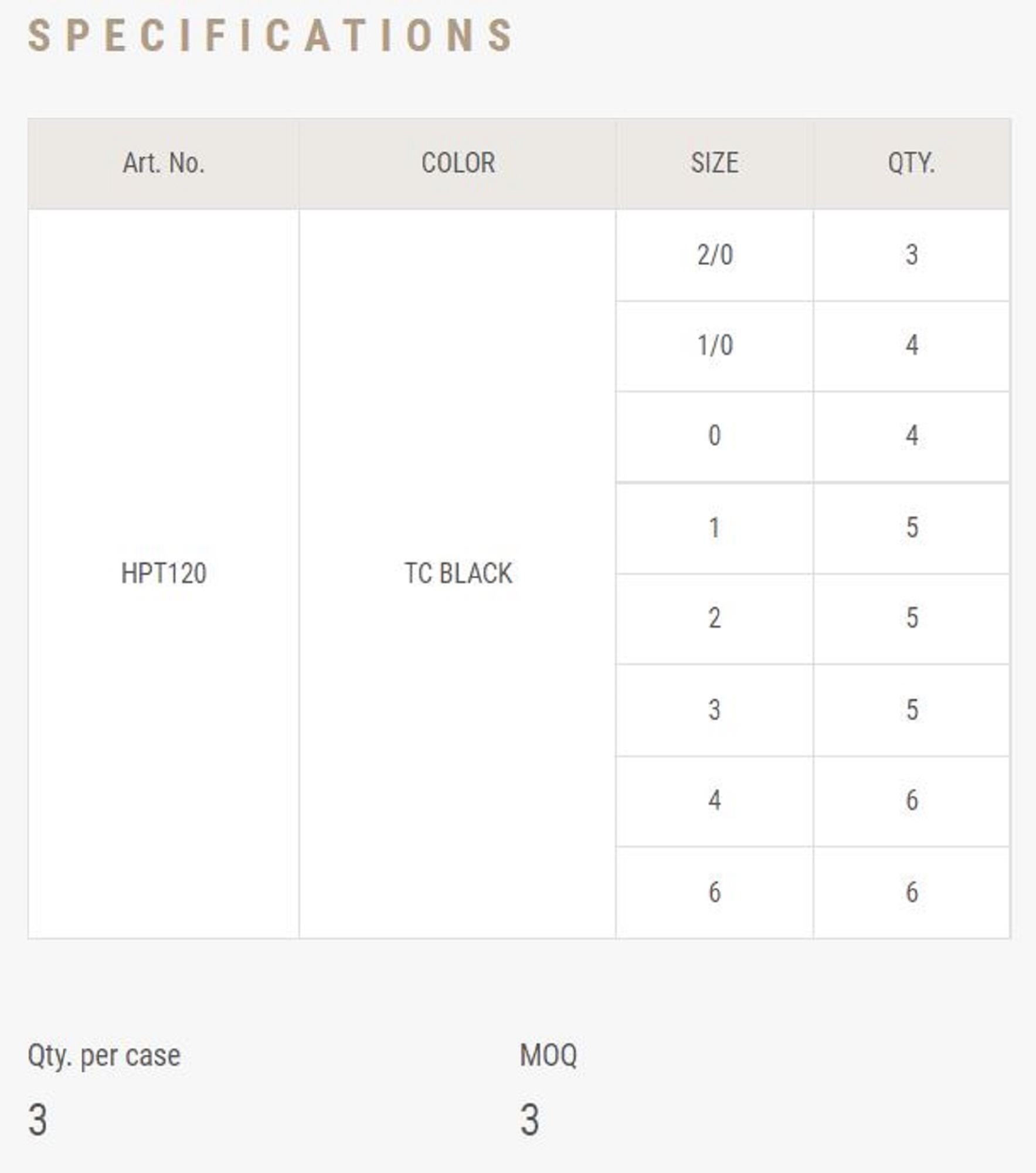Viewport: 1036px width, 1173px height.
Task: Click the SIZE column header
Action: tap(714, 163)
